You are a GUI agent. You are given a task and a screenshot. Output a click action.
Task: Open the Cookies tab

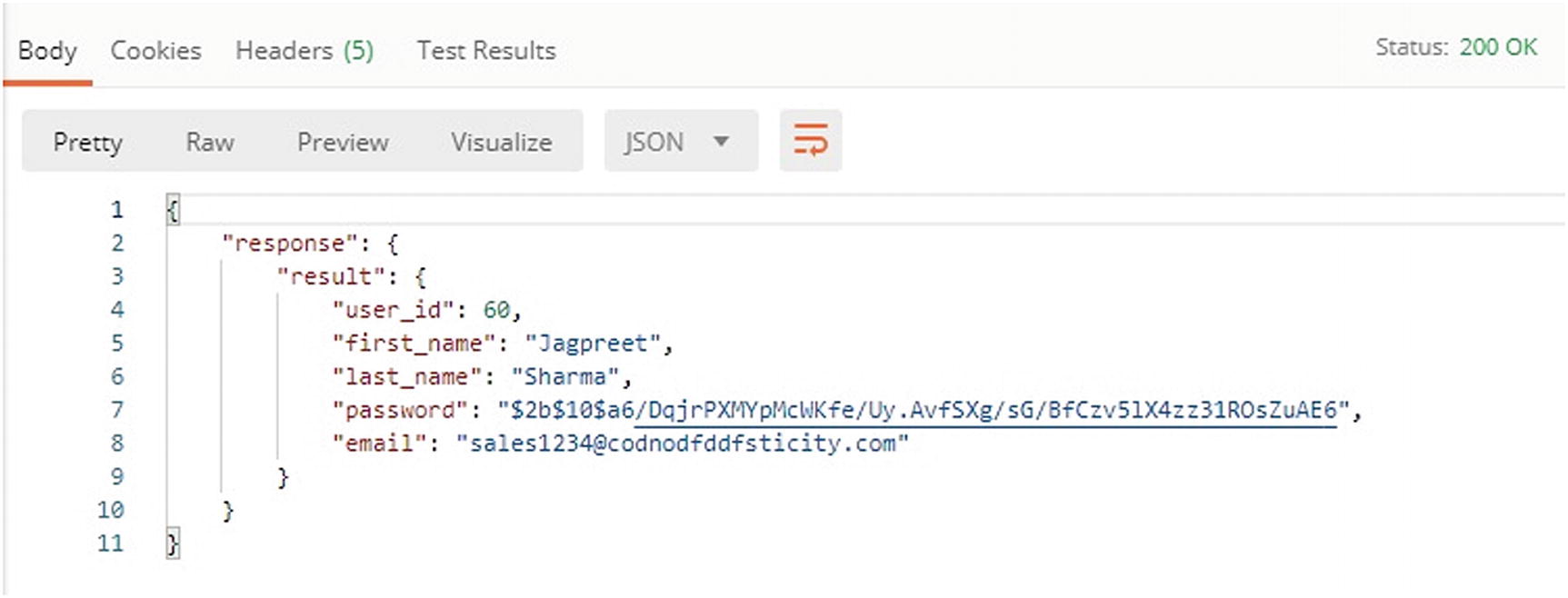coord(155,51)
